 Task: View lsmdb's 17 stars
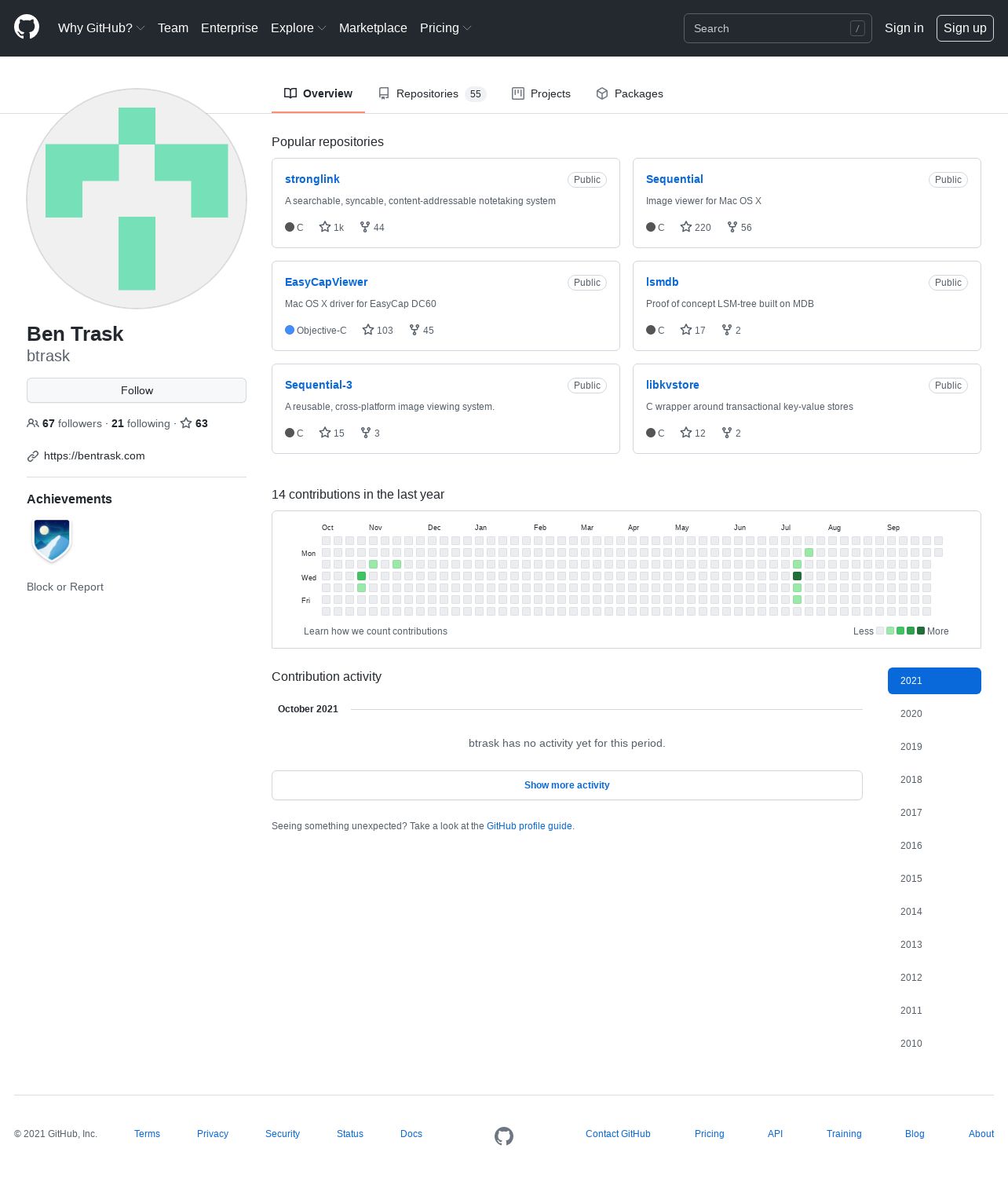(x=692, y=330)
